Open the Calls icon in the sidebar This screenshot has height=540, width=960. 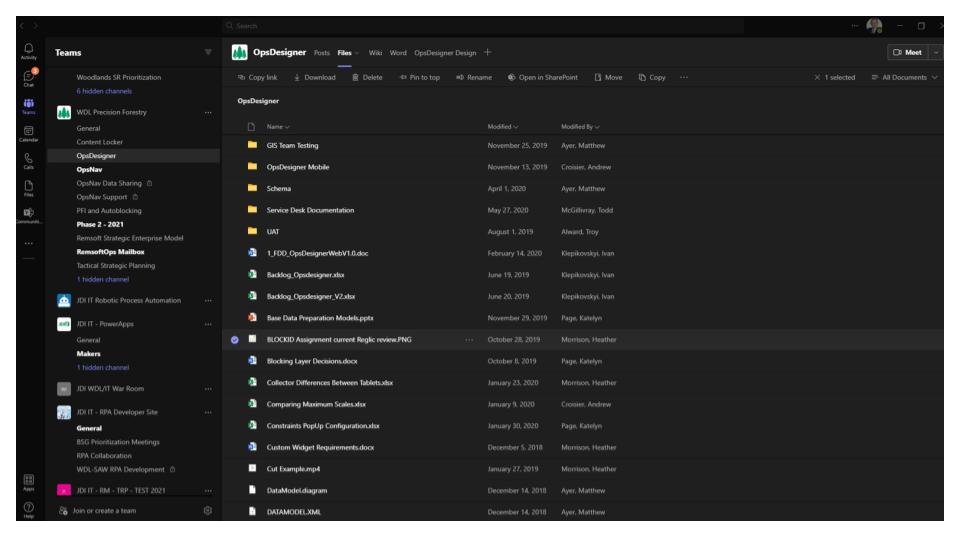(29, 161)
